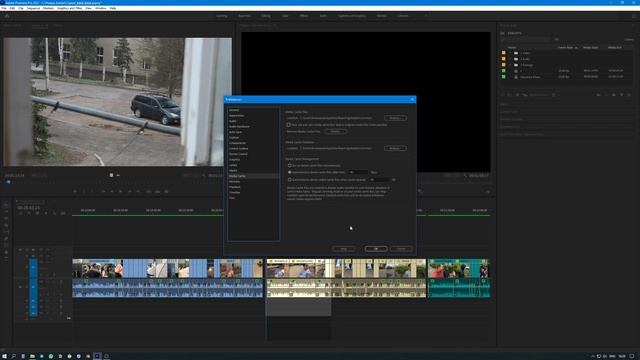Click the days value field for cache age
Screen dimensions: 640x360
tap(358, 172)
